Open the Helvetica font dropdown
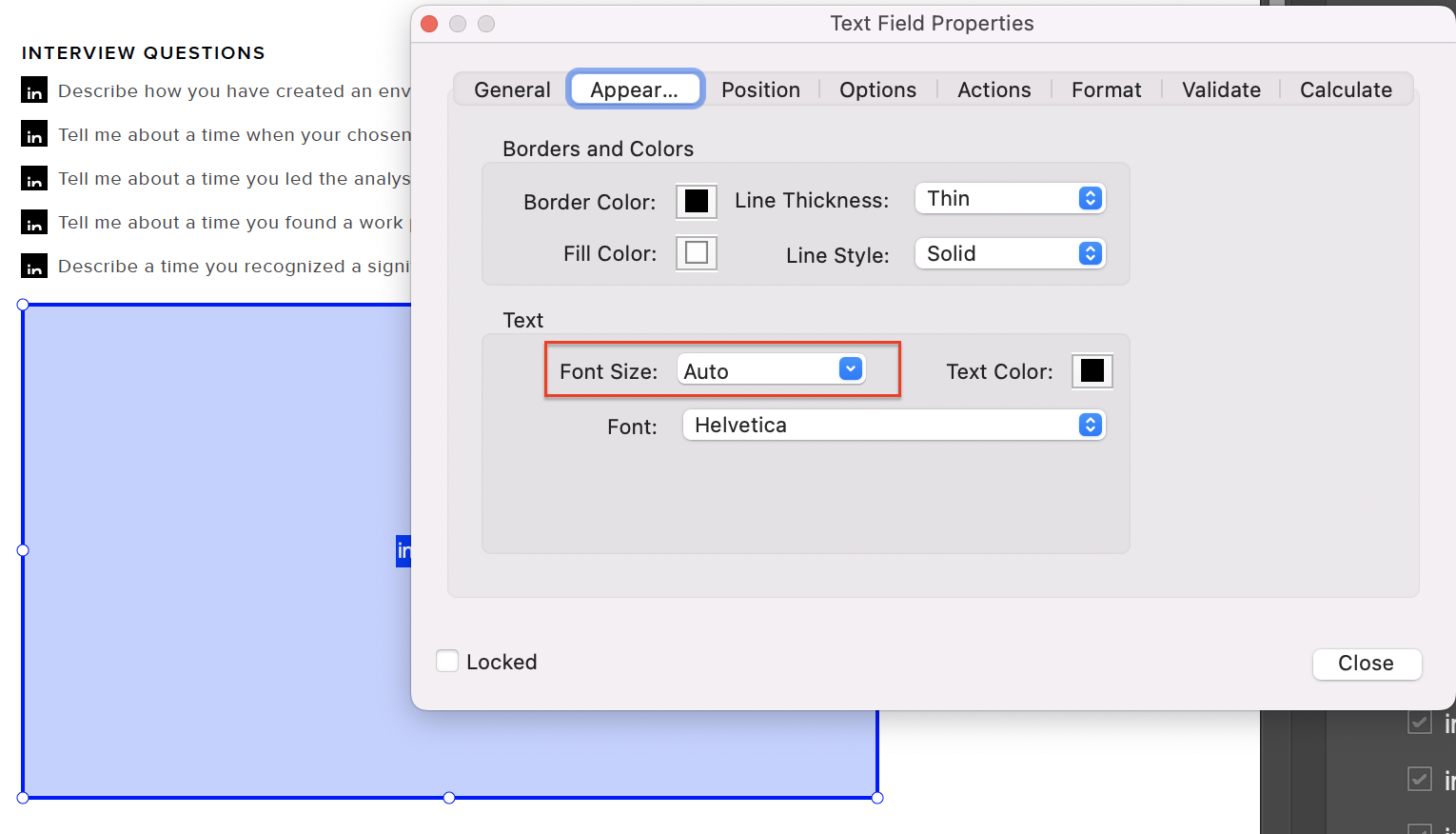 [894, 425]
